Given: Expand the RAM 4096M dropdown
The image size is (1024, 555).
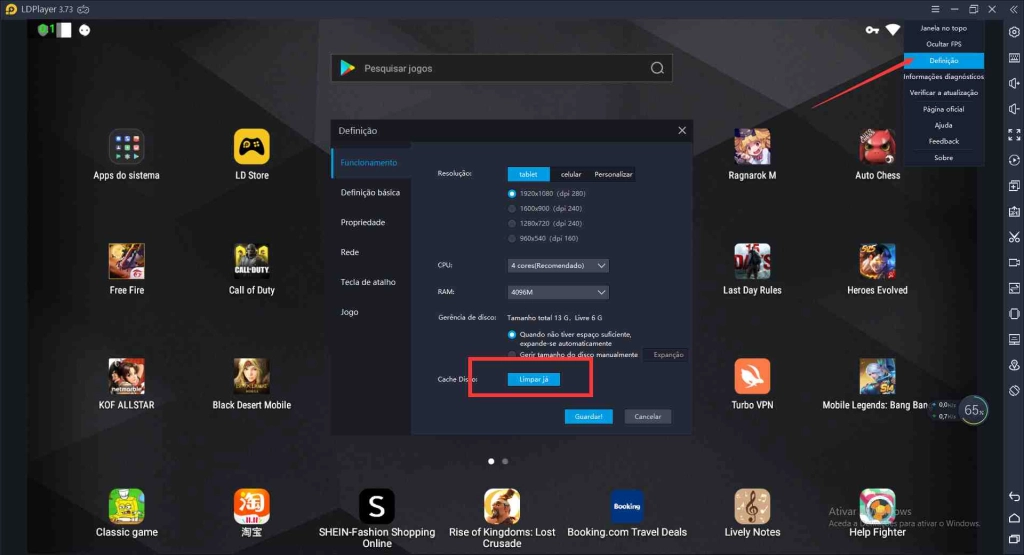Looking at the screenshot, I should pos(558,292).
